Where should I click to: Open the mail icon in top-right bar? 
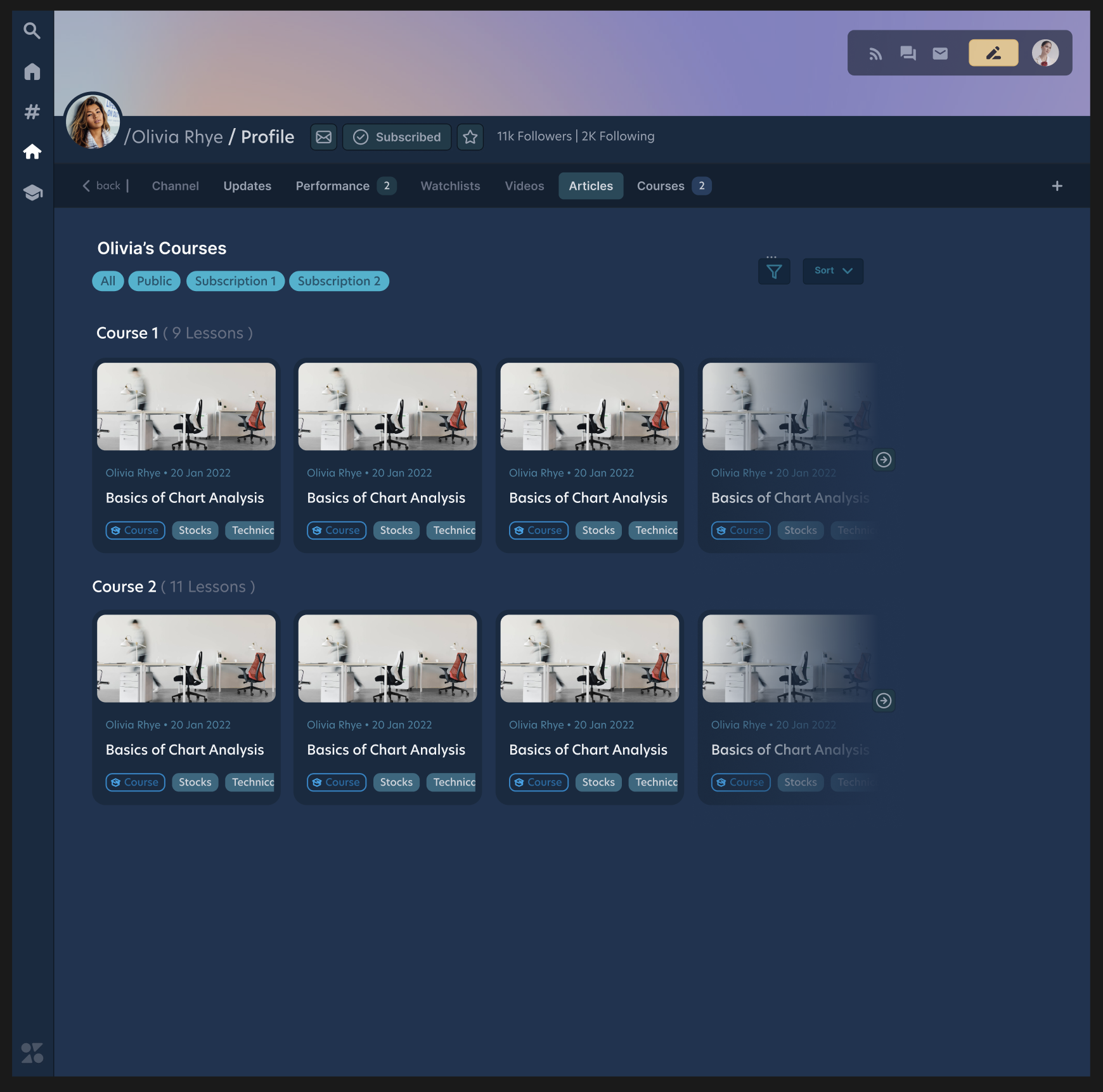[940, 53]
